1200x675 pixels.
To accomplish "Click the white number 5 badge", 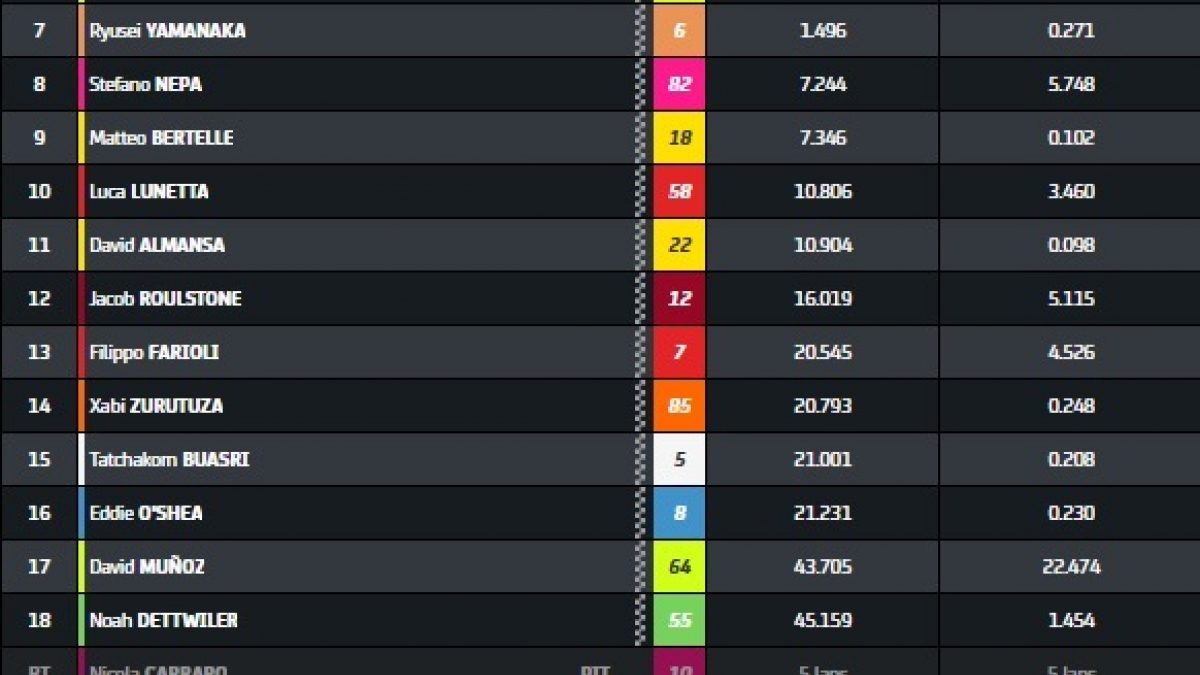I will [x=679, y=460].
